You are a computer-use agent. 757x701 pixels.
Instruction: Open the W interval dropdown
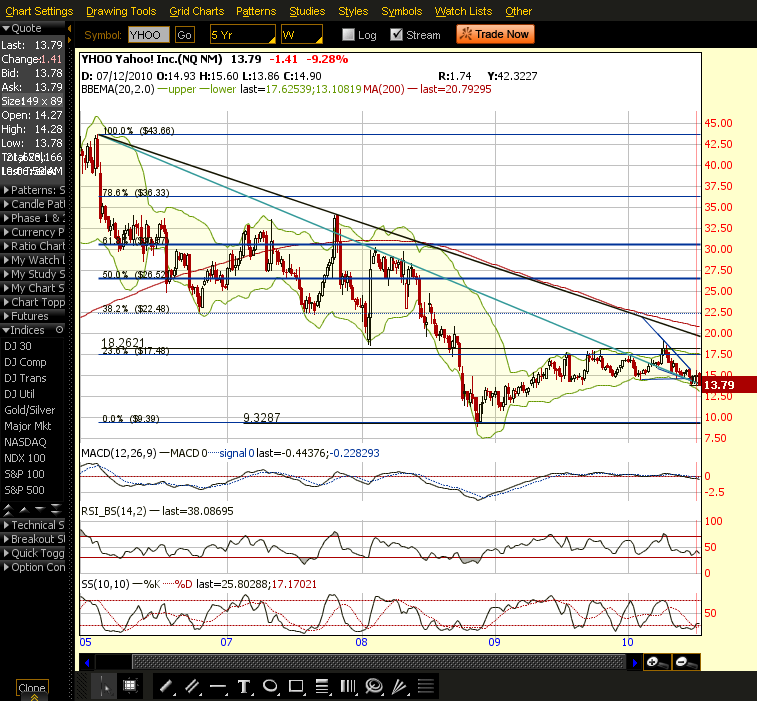[x=302, y=35]
